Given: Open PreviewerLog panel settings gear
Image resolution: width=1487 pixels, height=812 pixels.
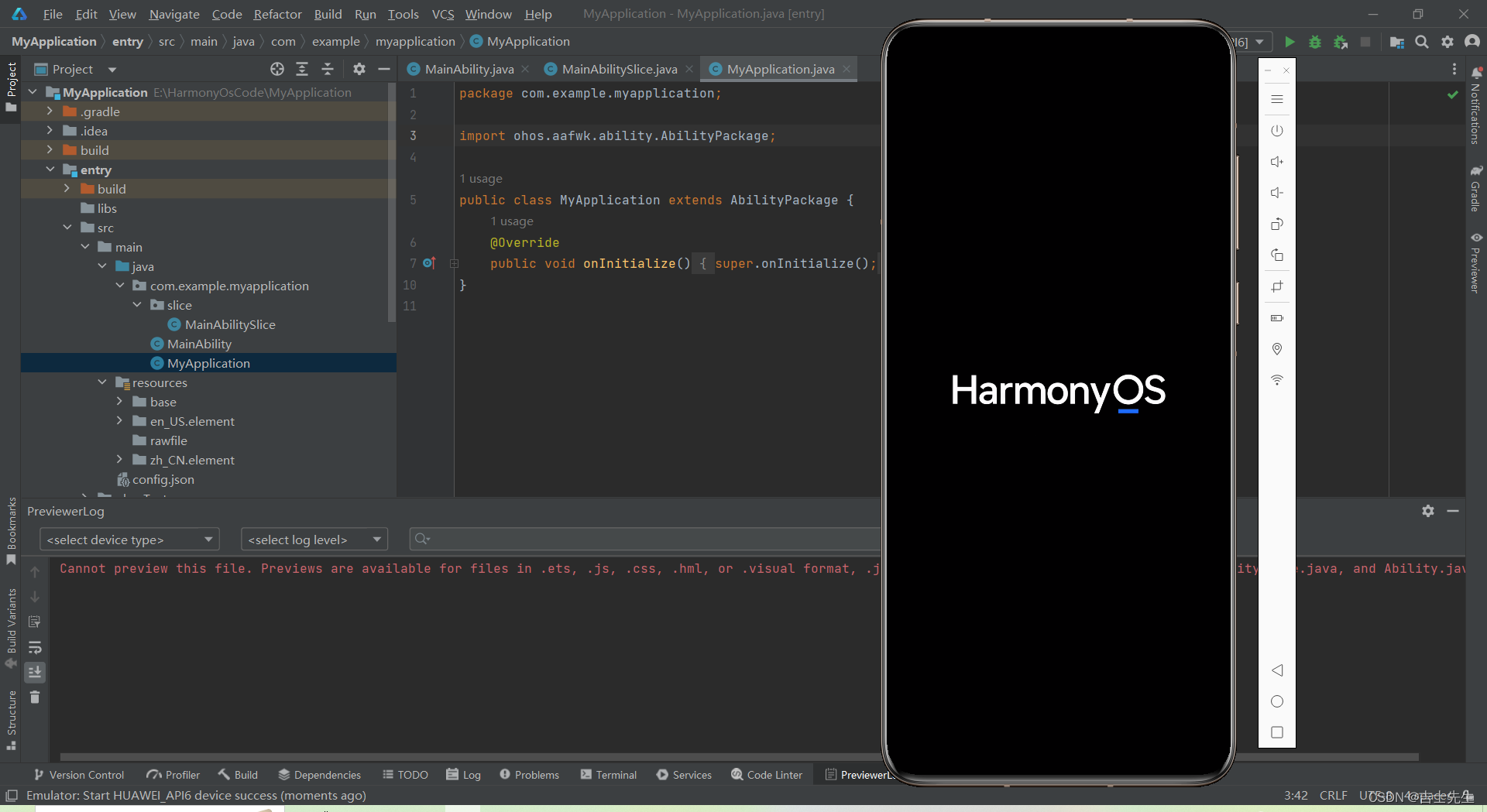Looking at the screenshot, I should [1428, 511].
